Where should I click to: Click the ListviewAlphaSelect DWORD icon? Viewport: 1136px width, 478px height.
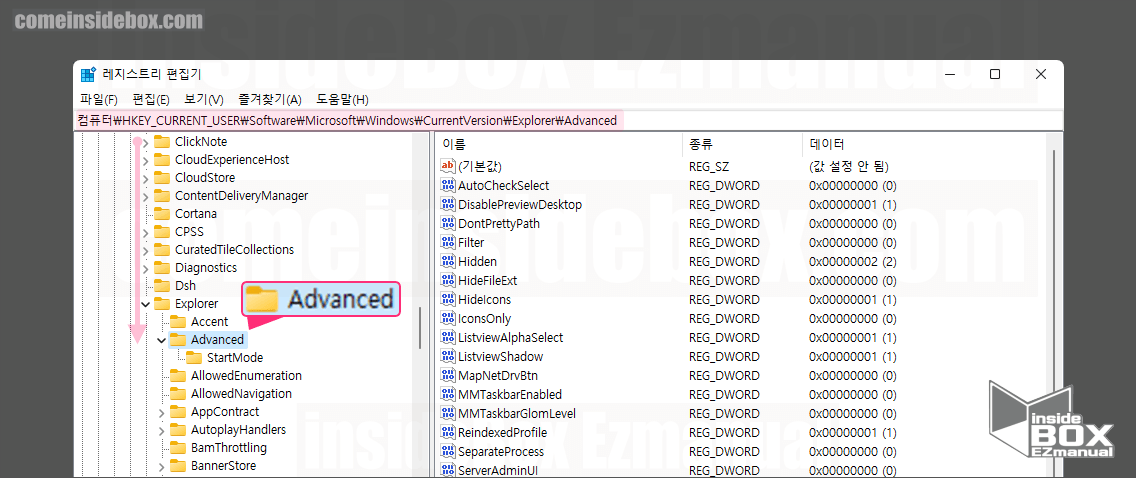coord(448,337)
